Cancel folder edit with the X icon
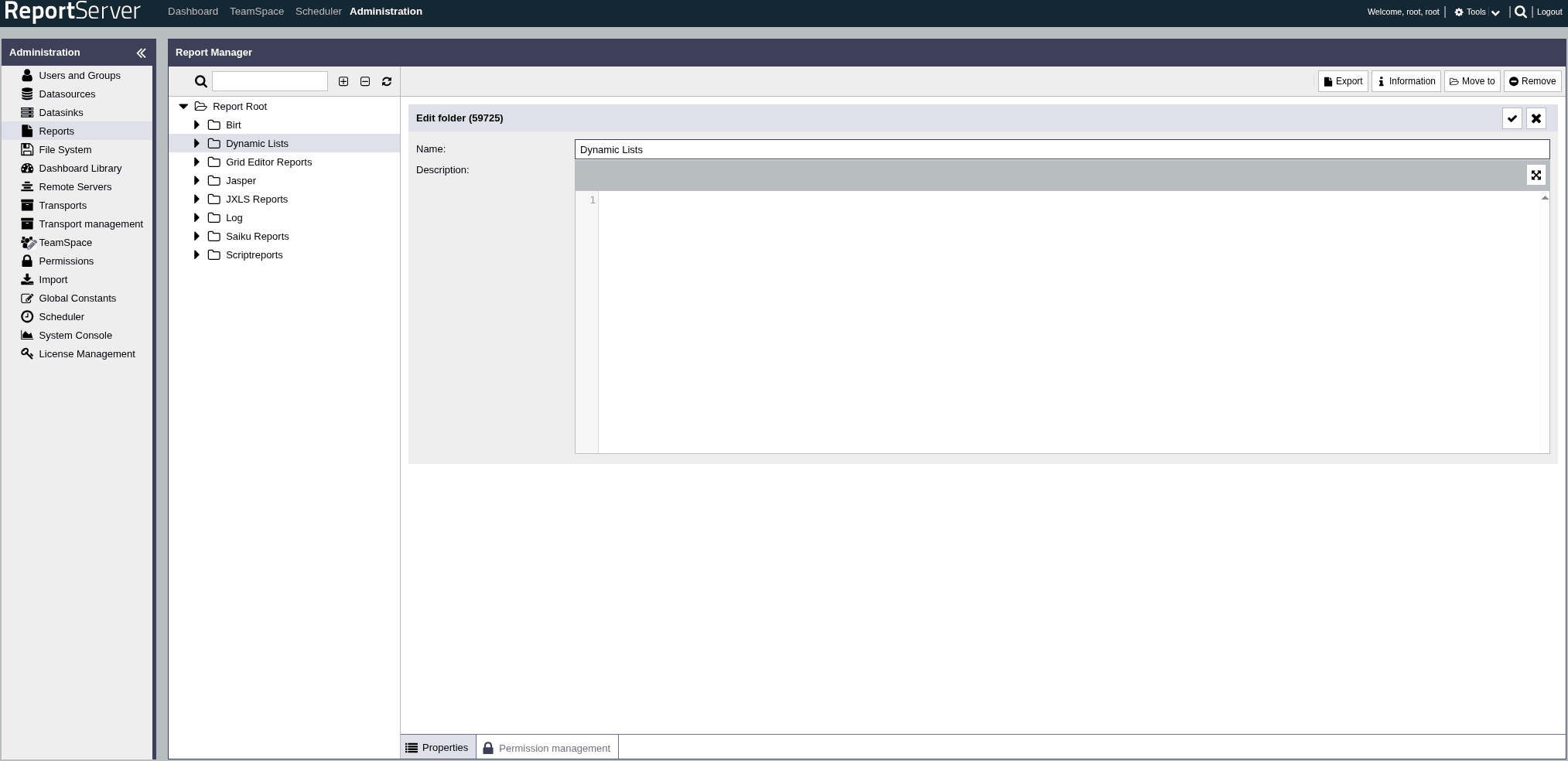The width and height of the screenshot is (1568, 761). pos(1536,118)
